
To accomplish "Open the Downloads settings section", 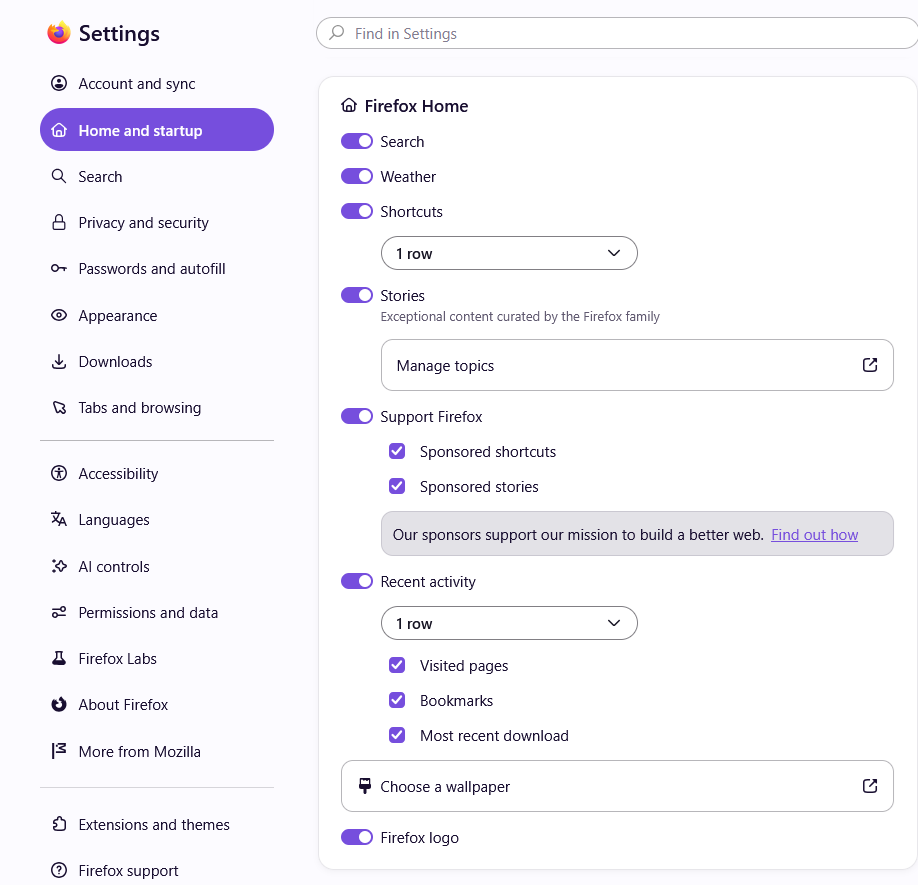I will pos(156,362).
